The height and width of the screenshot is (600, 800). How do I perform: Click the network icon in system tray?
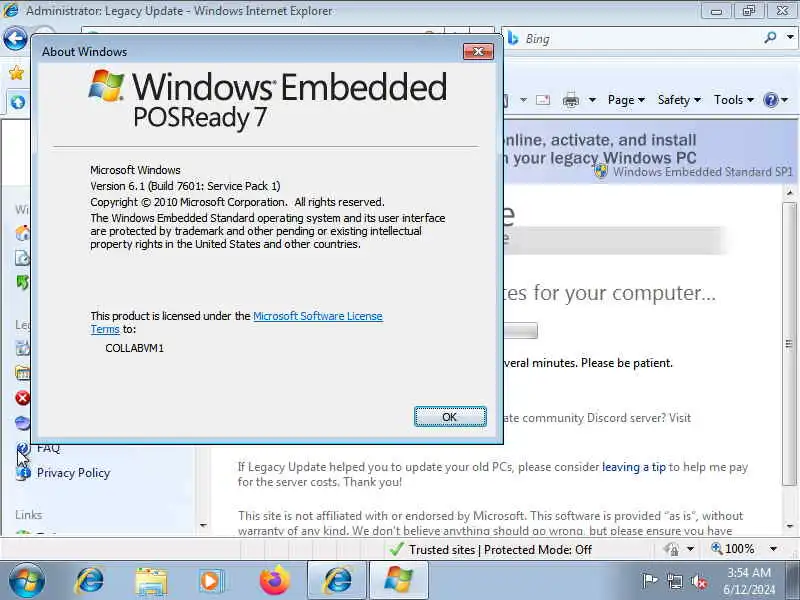(x=674, y=581)
